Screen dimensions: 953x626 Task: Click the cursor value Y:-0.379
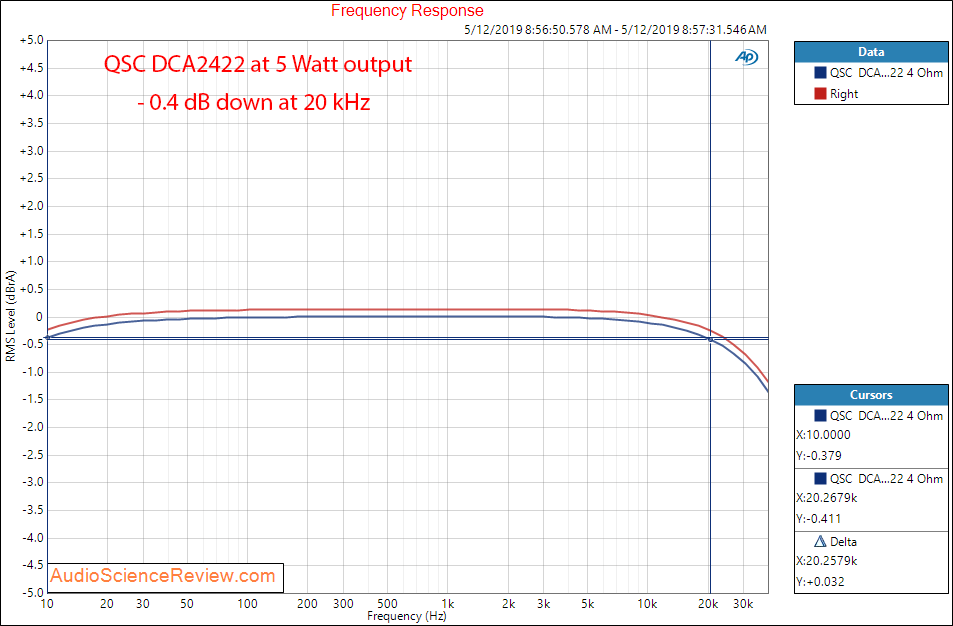(819, 456)
